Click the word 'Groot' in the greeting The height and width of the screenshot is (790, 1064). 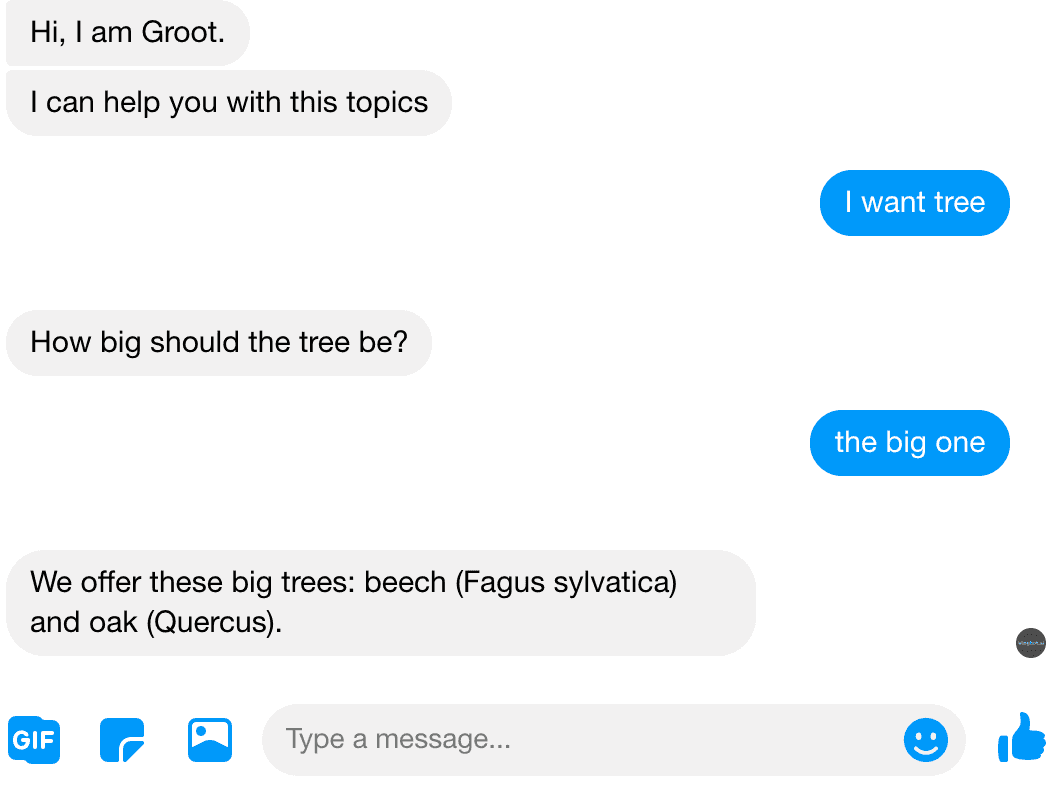click(x=180, y=33)
